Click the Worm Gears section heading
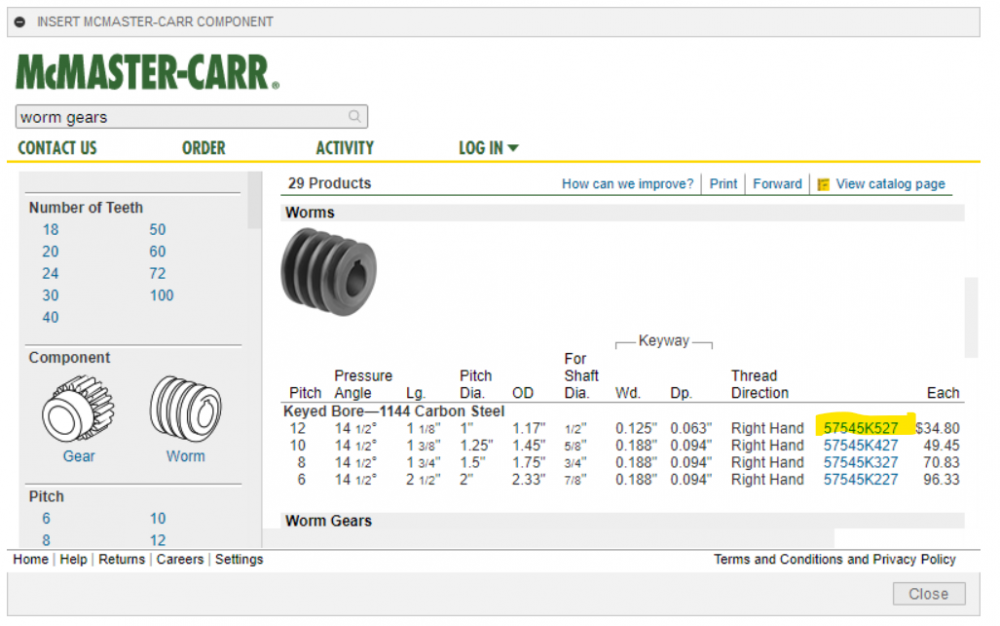The width and height of the screenshot is (1000, 626). tap(328, 521)
